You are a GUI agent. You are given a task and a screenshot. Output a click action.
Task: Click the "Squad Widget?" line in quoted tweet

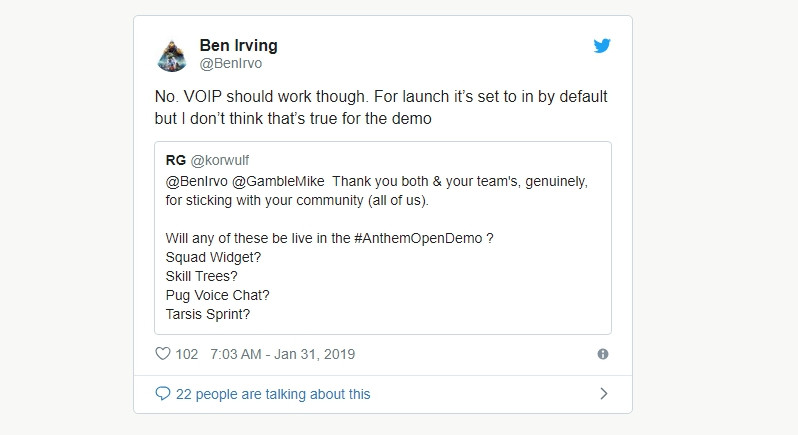tap(213, 258)
